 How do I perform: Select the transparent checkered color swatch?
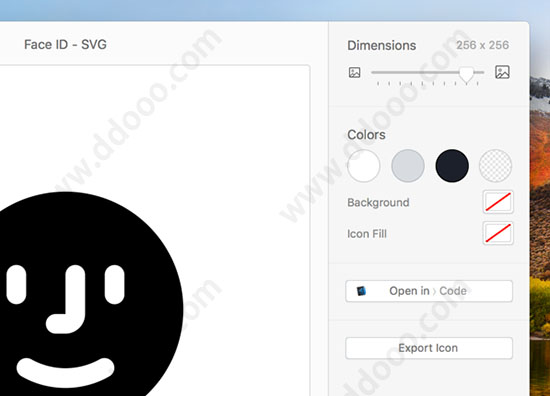pyautogui.click(x=495, y=166)
